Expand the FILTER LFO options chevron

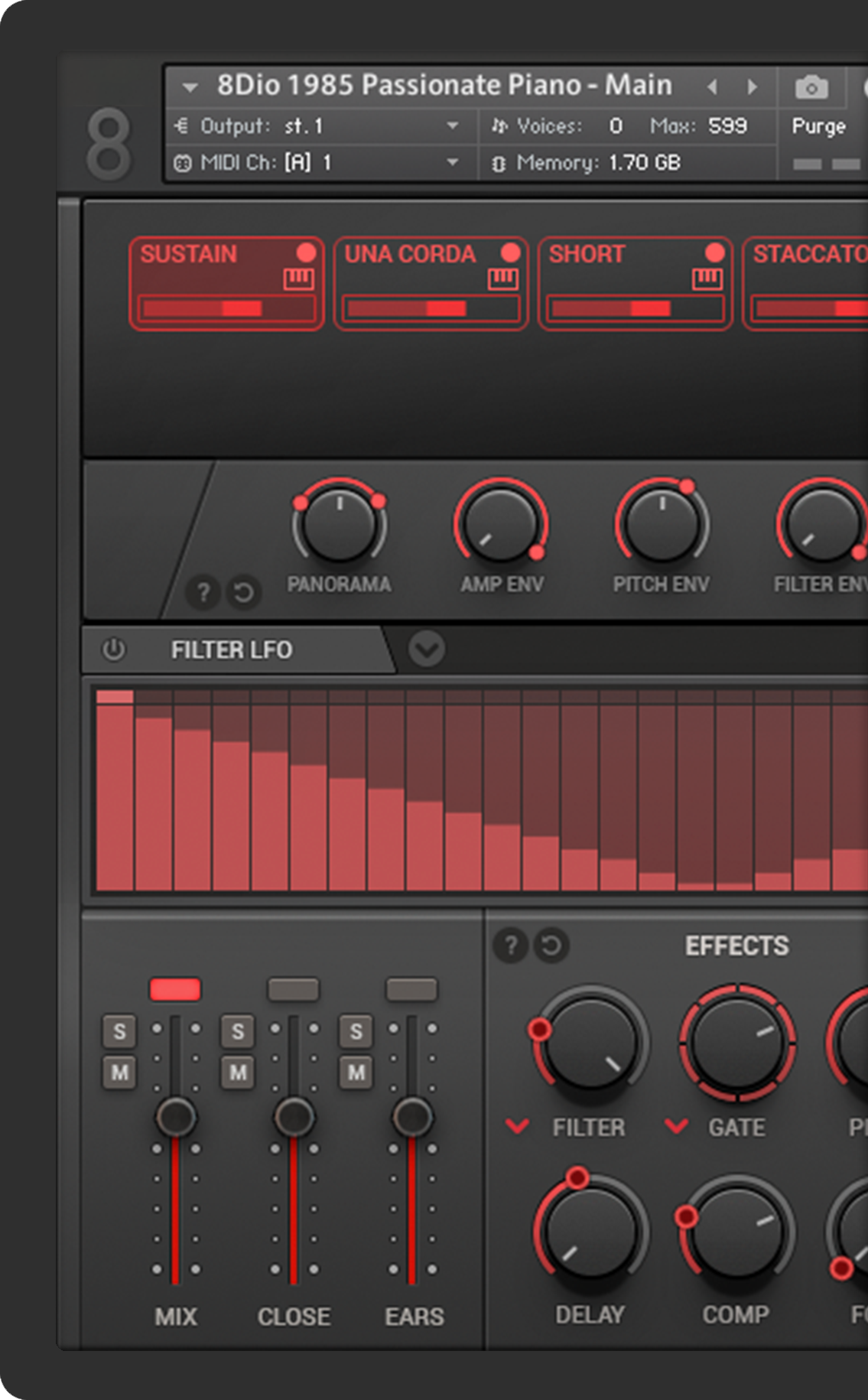click(427, 650)
